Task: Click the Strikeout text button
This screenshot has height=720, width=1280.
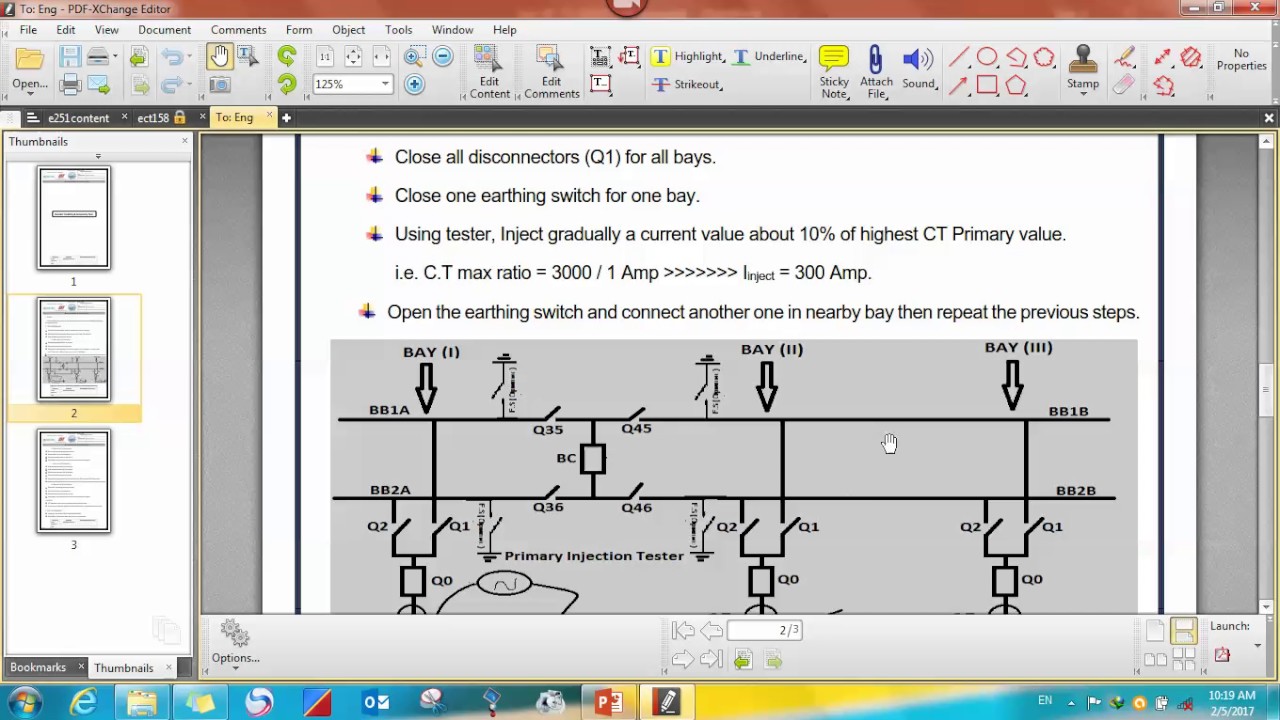Action: click(686, 85)
